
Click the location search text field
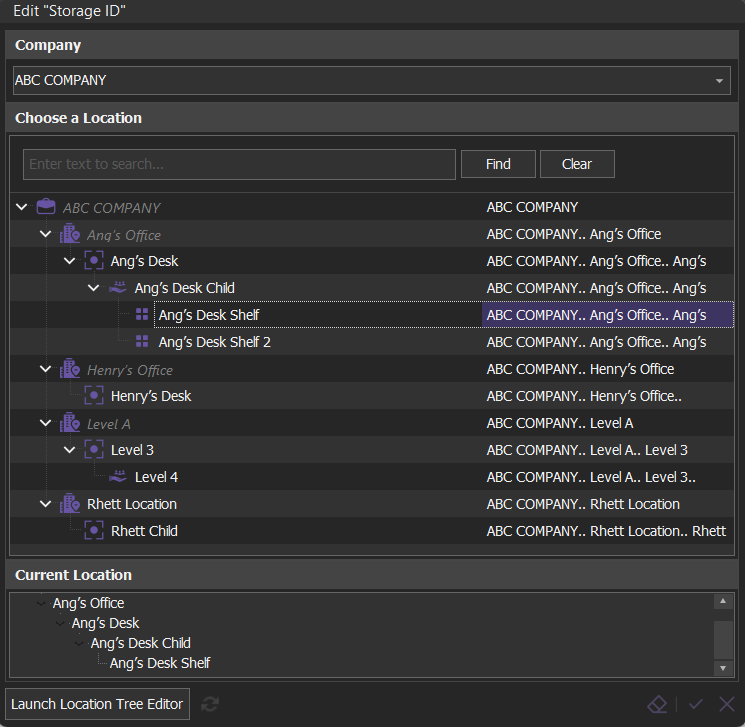[x=239, y=164]
